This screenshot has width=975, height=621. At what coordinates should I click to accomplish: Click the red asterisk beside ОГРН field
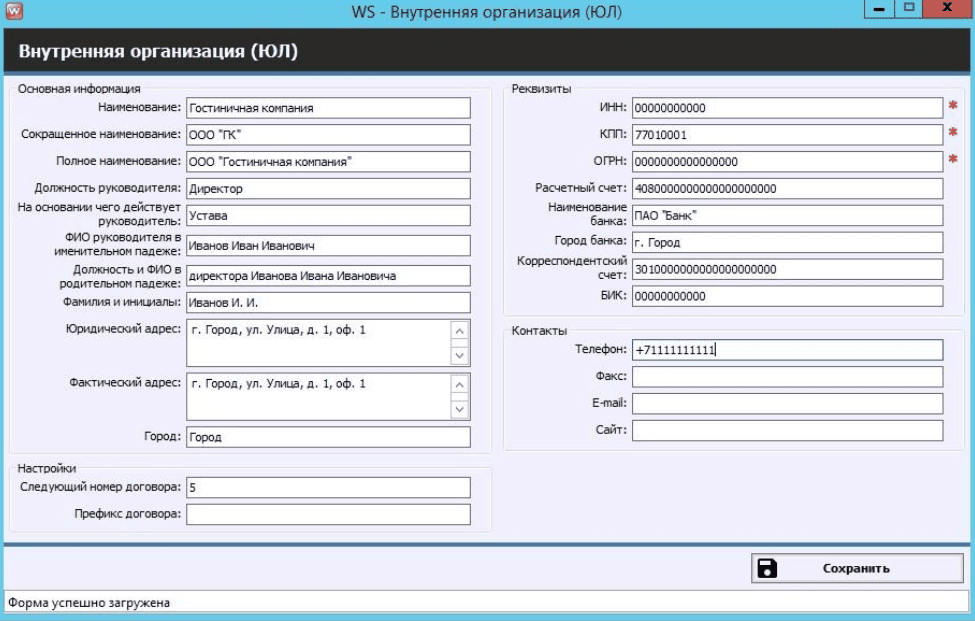tap(953, 160)
